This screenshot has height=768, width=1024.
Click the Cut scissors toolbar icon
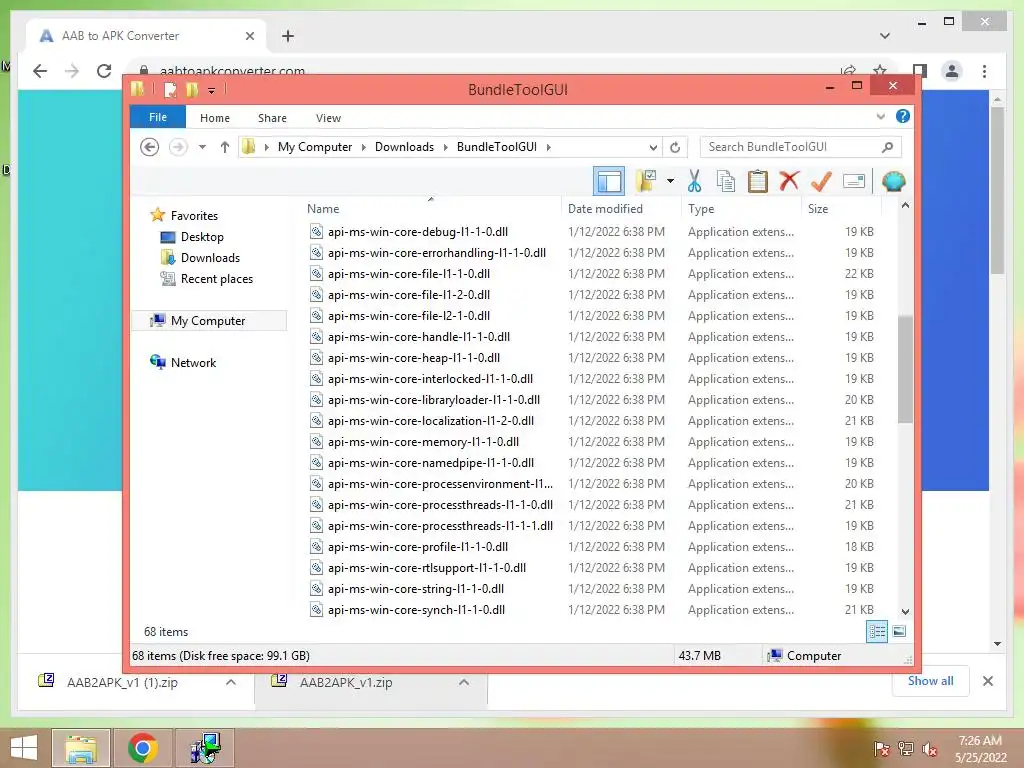[x=694, y=181]
